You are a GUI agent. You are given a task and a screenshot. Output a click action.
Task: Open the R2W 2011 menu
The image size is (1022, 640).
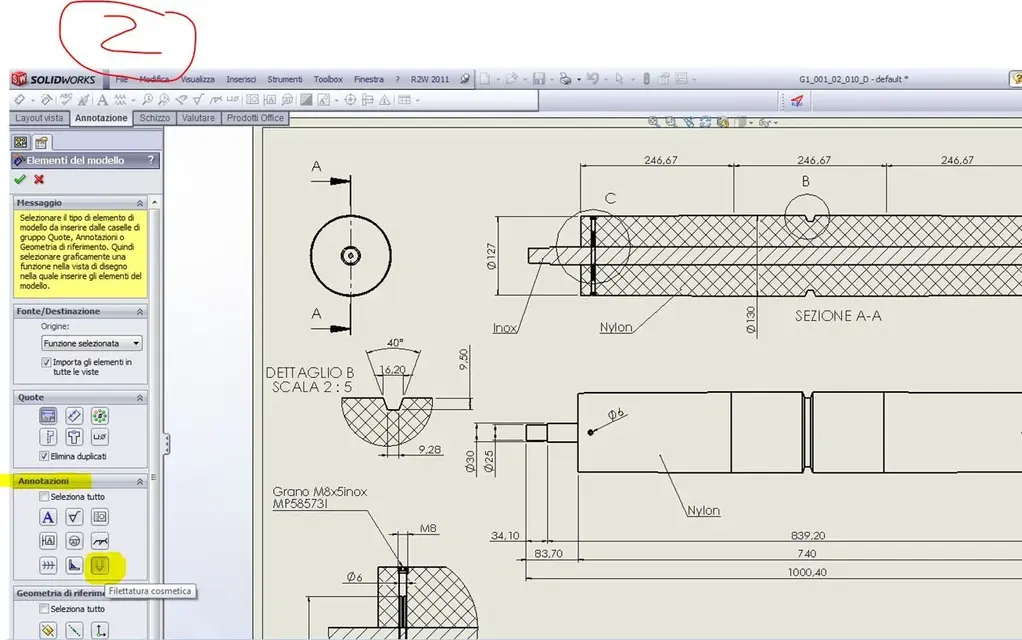point(430,79)
